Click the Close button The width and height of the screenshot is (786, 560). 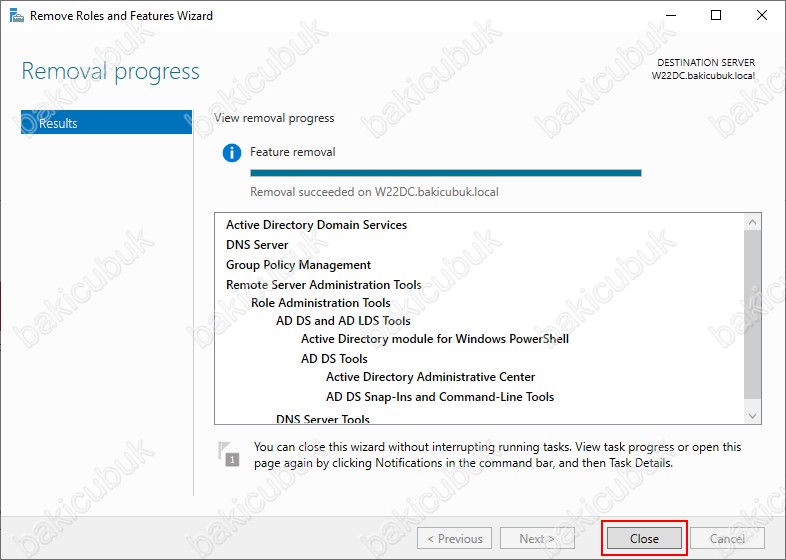(644, 538)
